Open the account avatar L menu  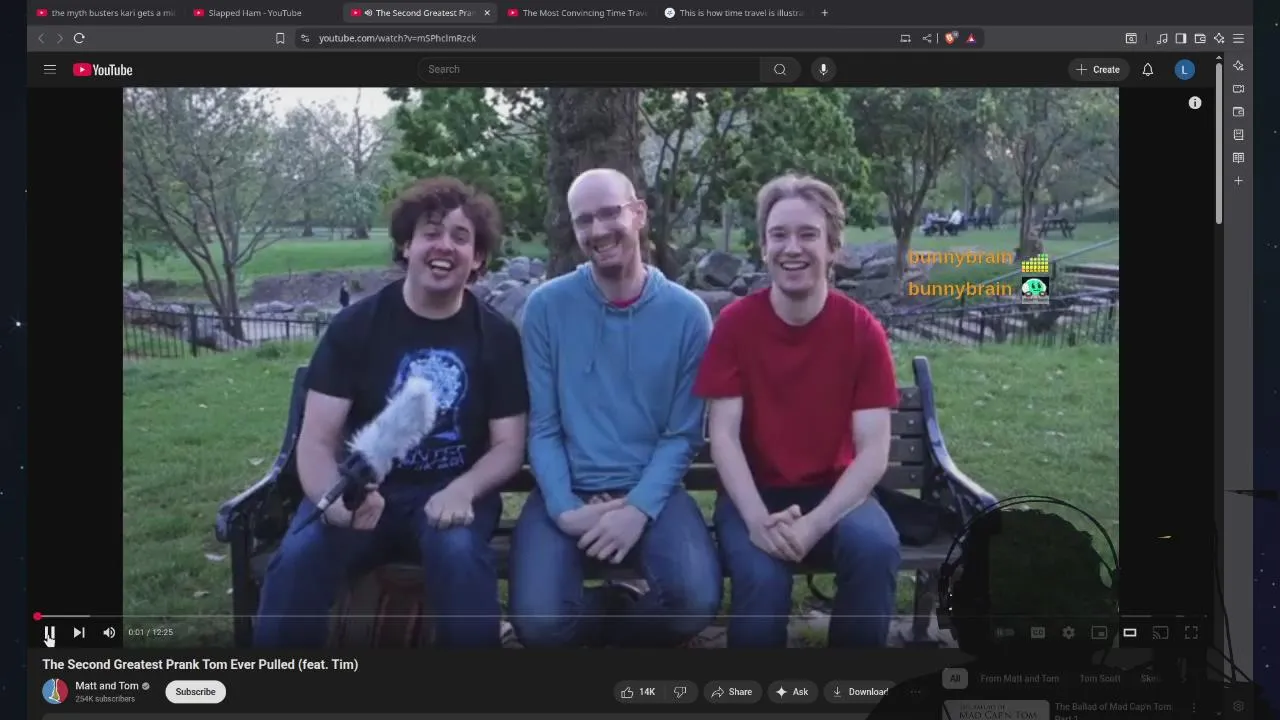1184,69
